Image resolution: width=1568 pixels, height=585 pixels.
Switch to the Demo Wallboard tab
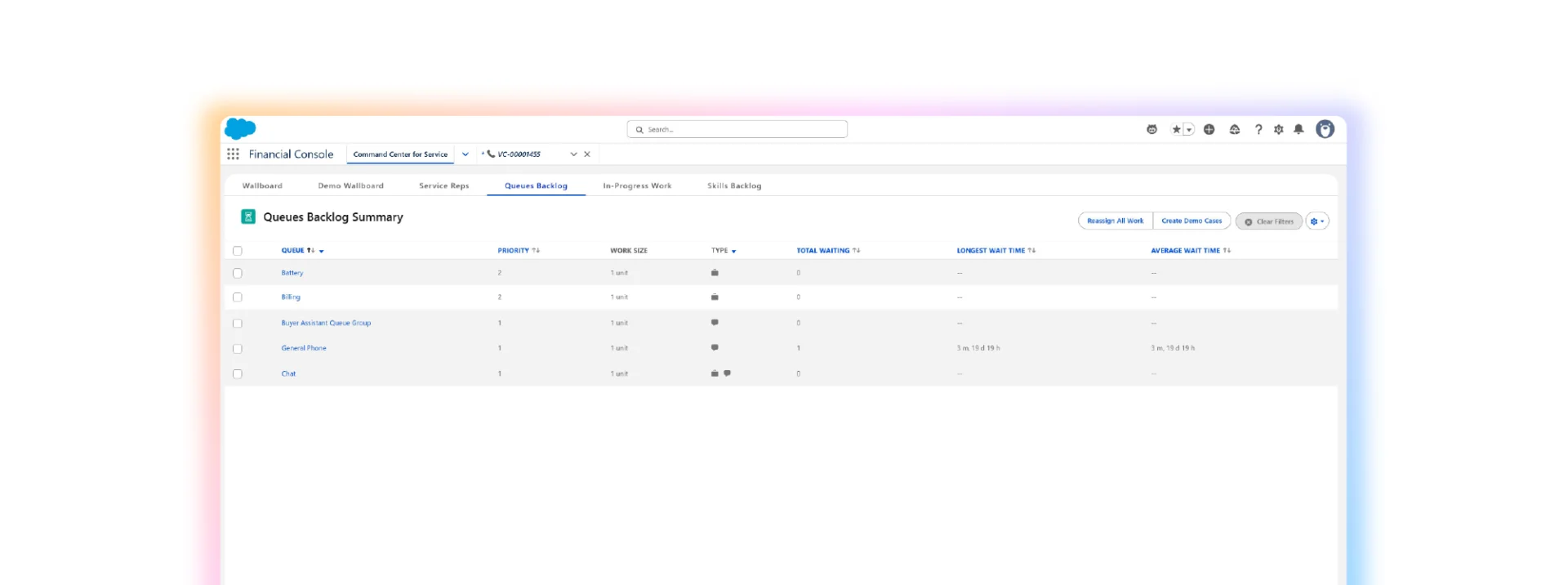point(350,185)
